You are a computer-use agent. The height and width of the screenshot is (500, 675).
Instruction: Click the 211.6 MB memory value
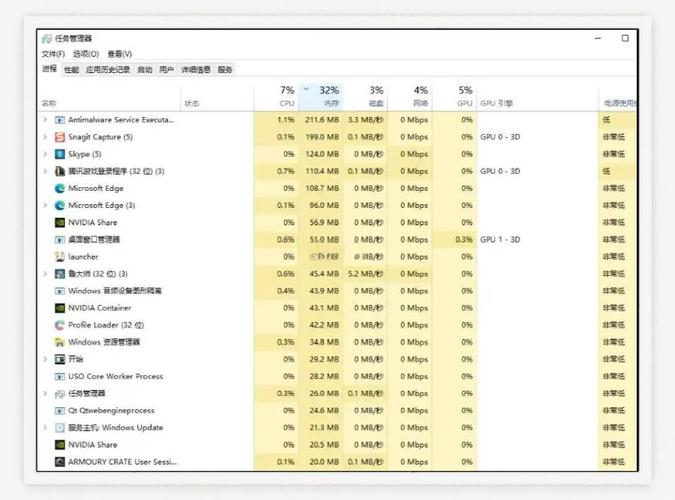(x=322, y=120)
